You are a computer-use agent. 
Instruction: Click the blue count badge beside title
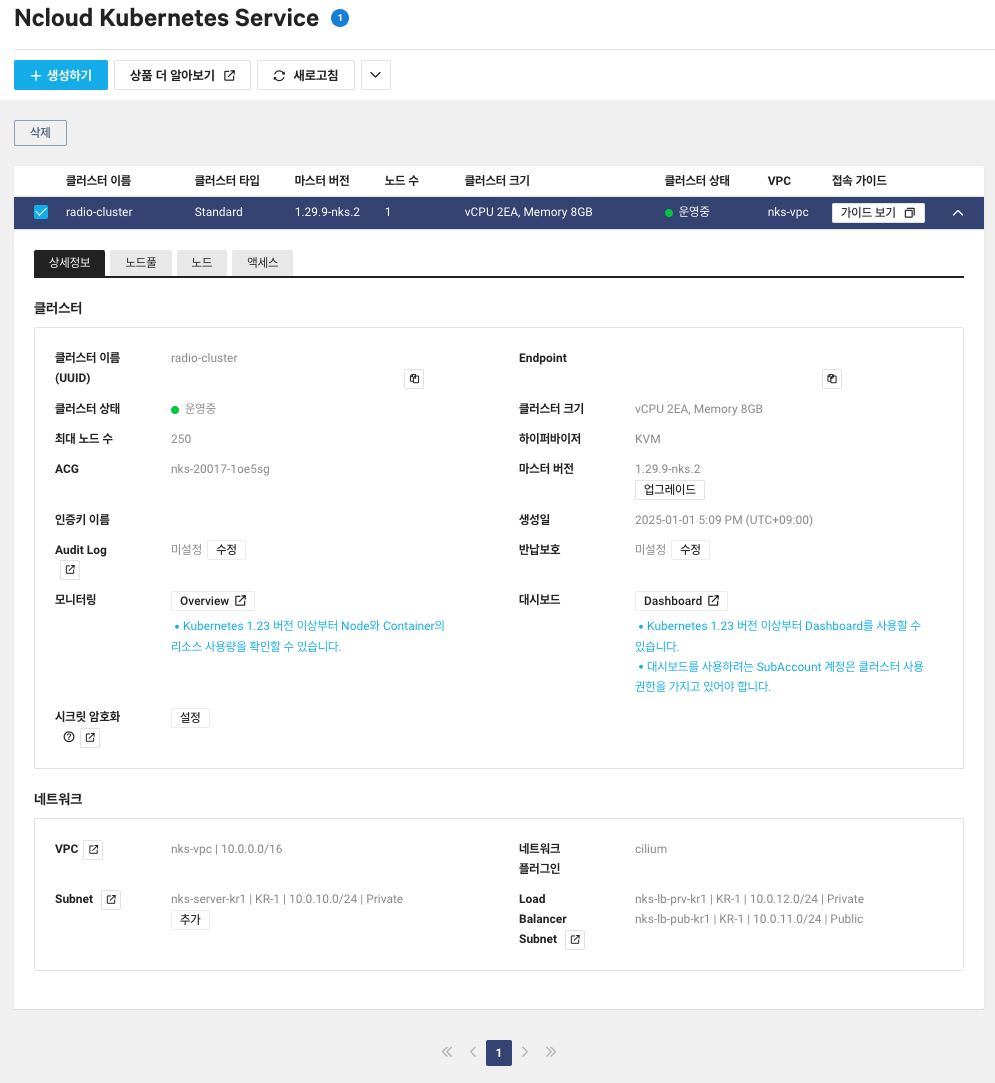coord(340,18)
